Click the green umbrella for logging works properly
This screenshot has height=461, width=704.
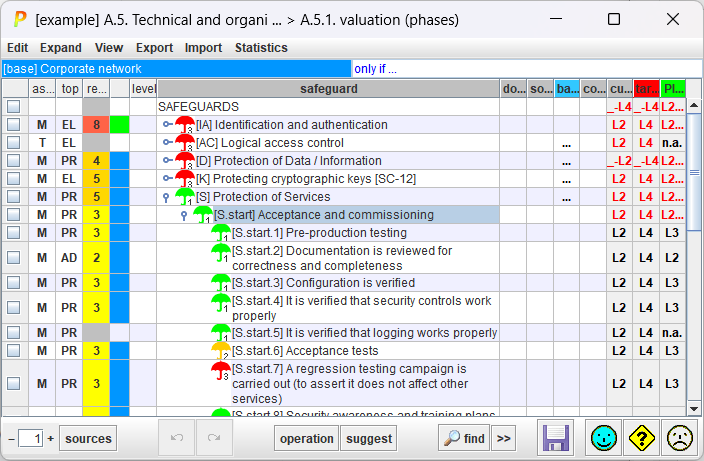click(220, 333)
